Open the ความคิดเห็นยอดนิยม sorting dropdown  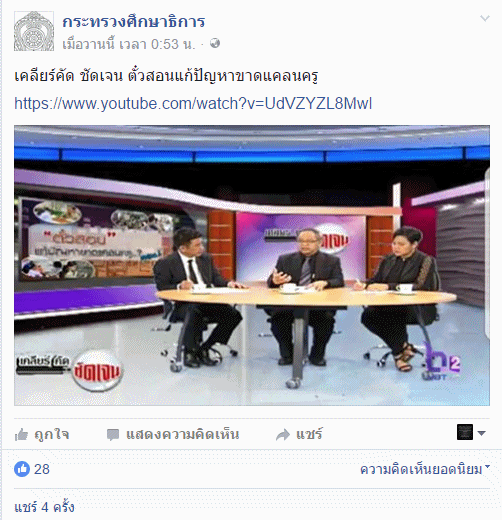pyautogui.click(x=425, y=469)
